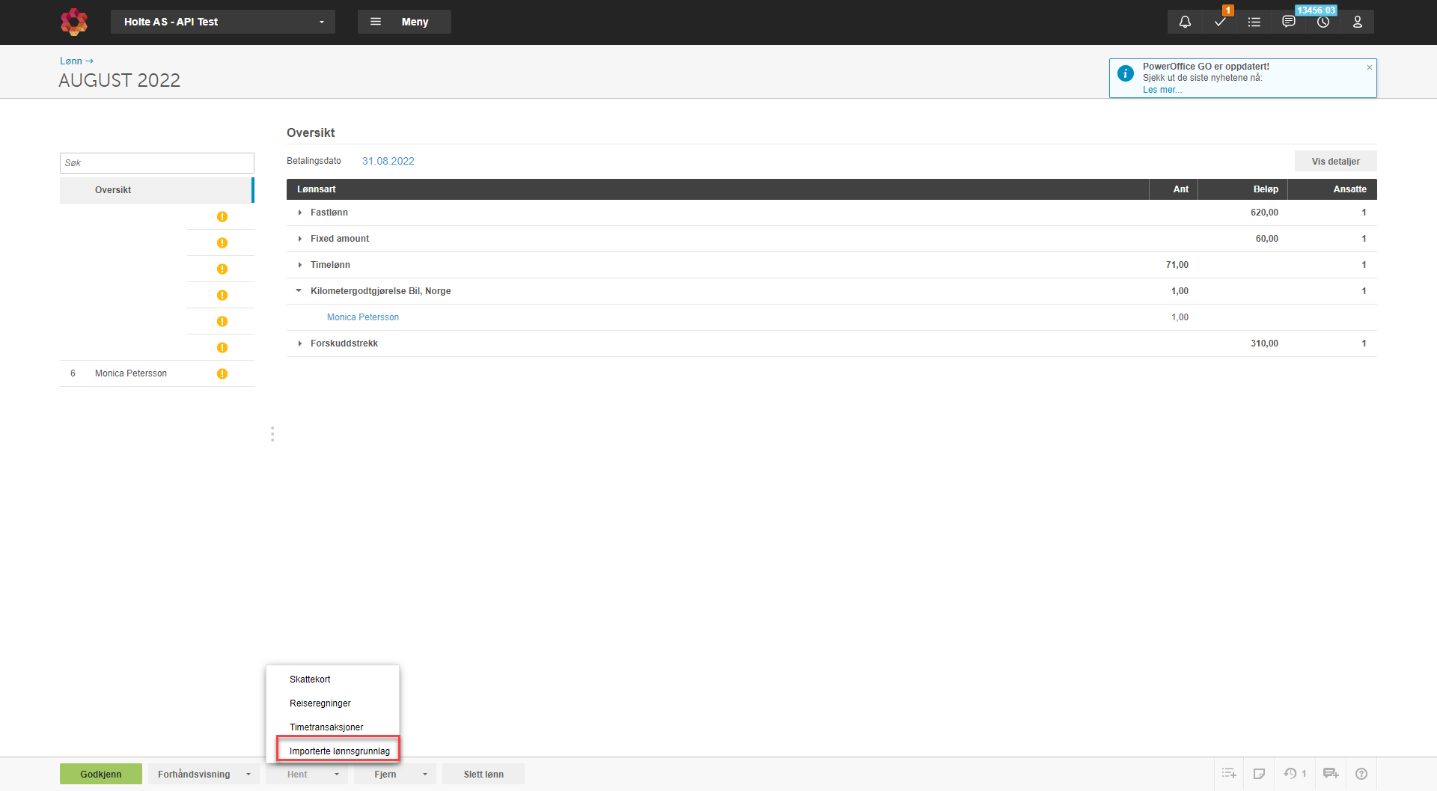Click the add comment icon
This screenshot has height=791, width=1437.
click(x=1330, y=773)
